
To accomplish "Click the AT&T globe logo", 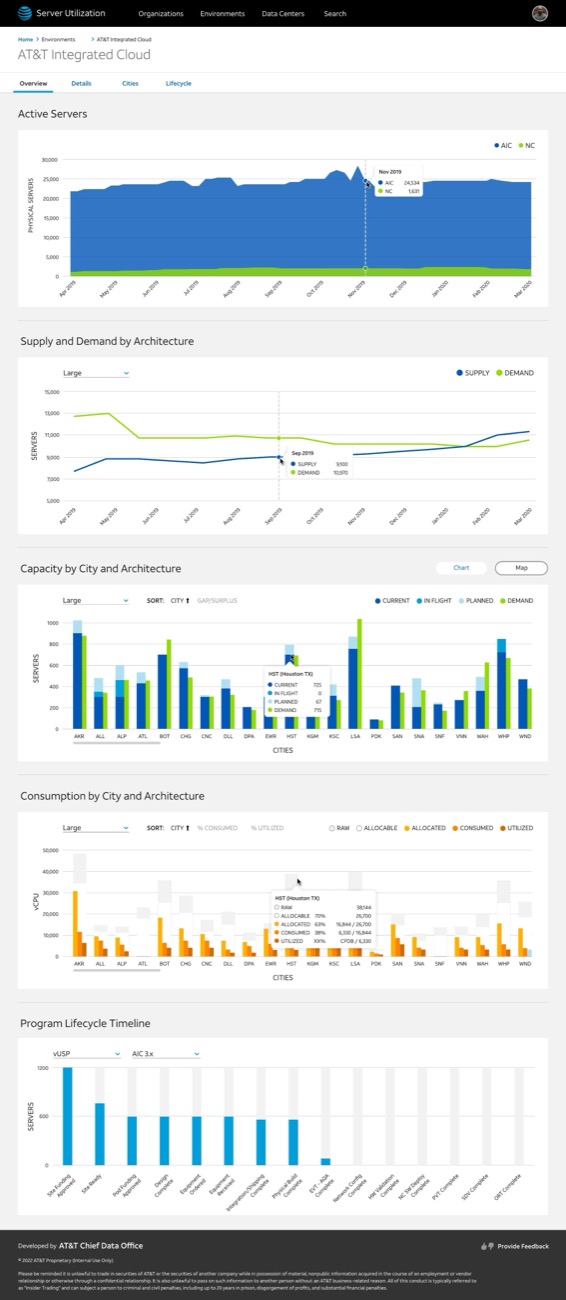I will tap(24, 14).
